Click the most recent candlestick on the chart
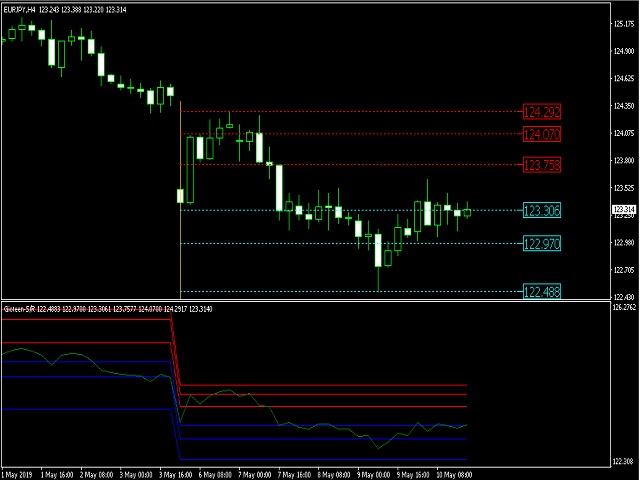640x480 pixels. pos(467,212)
